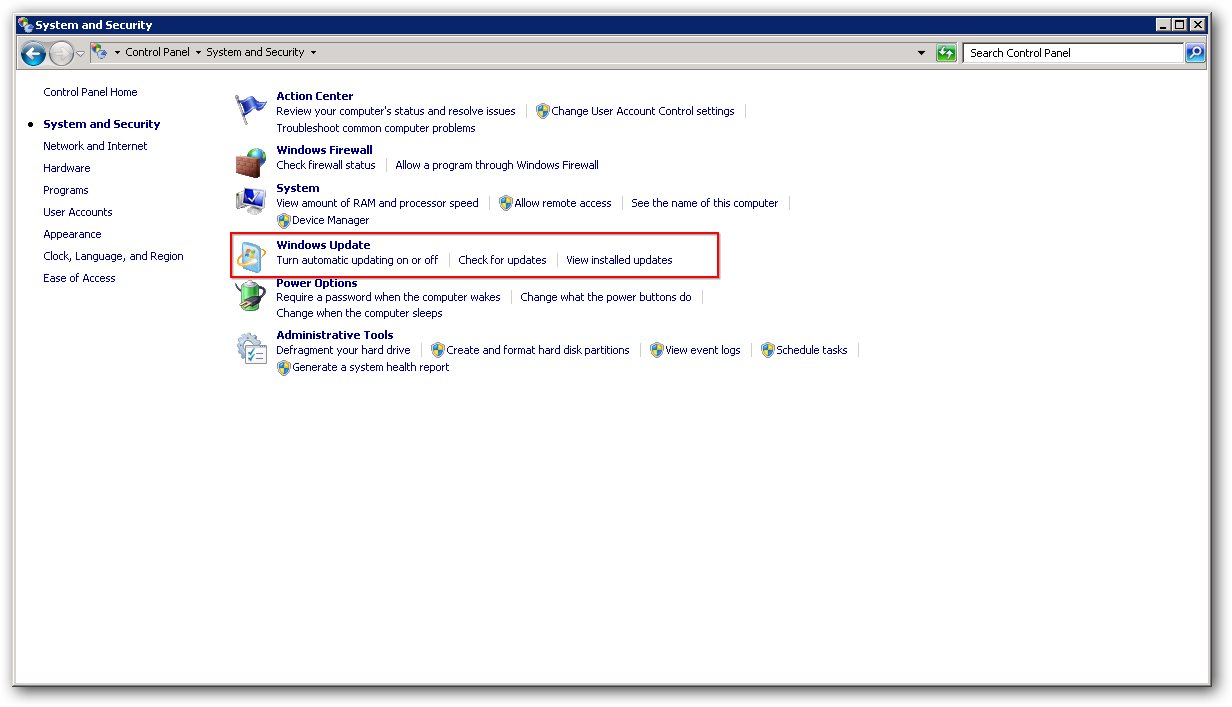
Task: Open Ease of Access category
Action: point(79,278)
